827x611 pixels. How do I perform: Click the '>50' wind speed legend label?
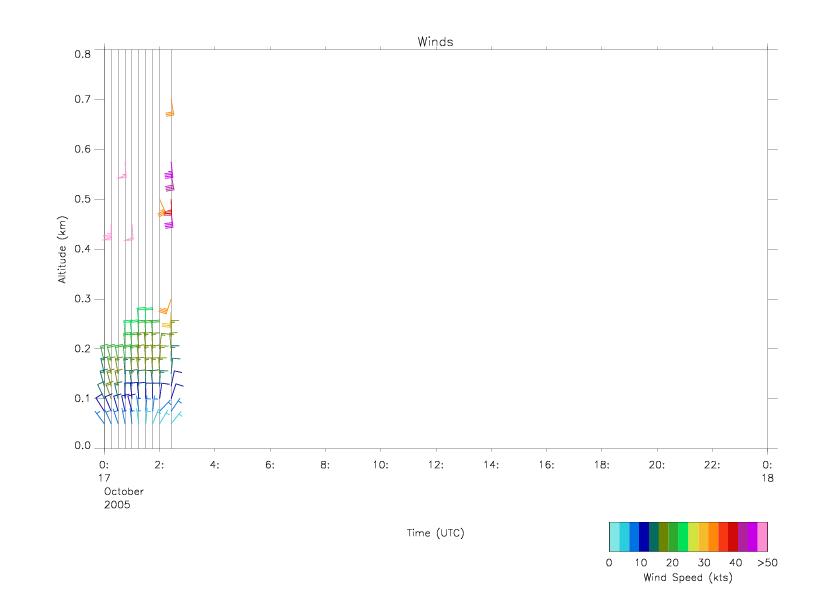767,562
